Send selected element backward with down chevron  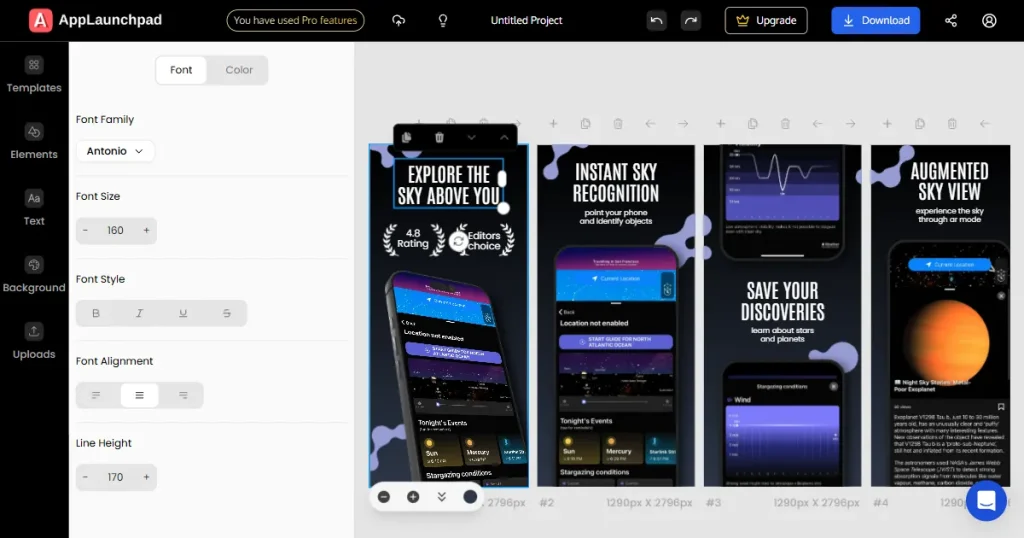pos(472,137)
